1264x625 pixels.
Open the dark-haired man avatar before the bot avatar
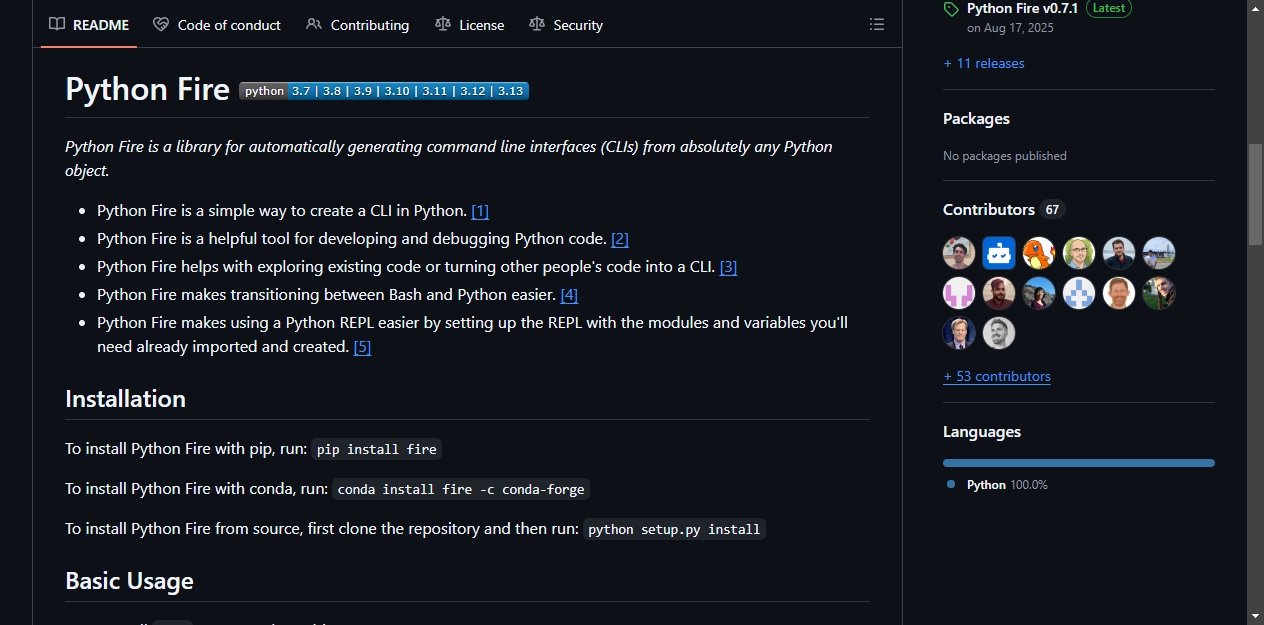point(959,253)
